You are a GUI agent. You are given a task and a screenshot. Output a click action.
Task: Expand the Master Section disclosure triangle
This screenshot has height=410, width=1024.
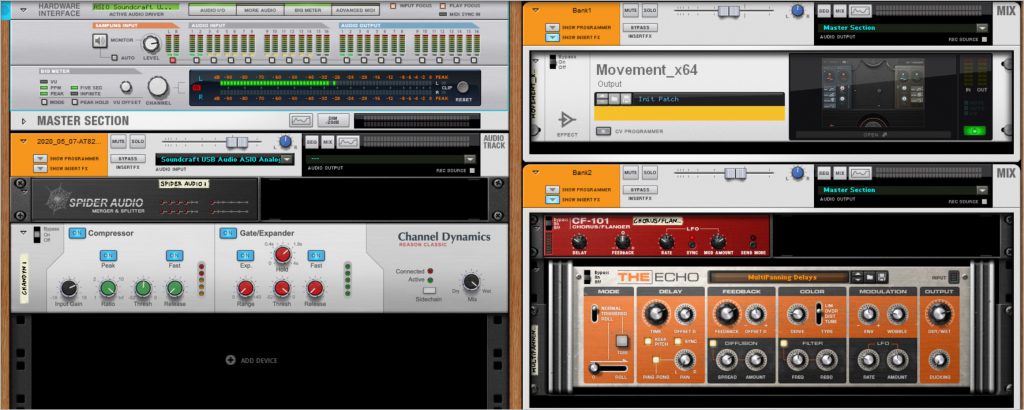[24, 121]
